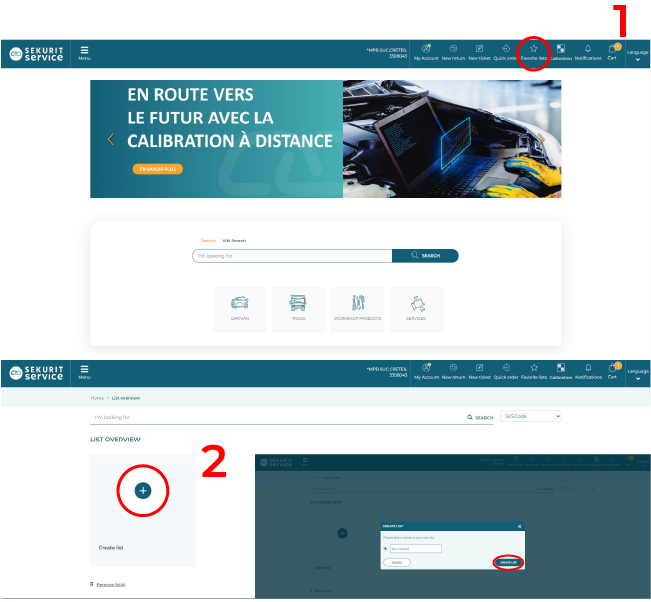Expand the Language menu on List overview page
The image size is (651, 602).
(638, 376)
